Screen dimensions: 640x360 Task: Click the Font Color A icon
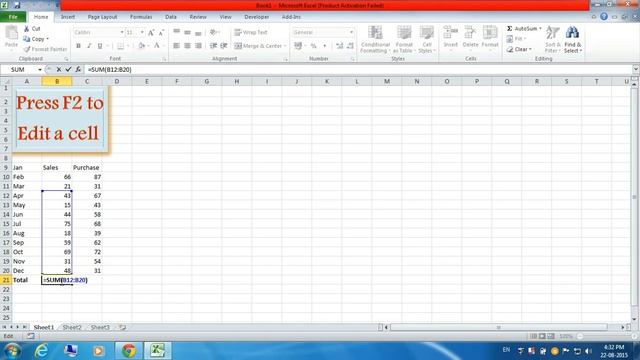[x=157, y=46]
